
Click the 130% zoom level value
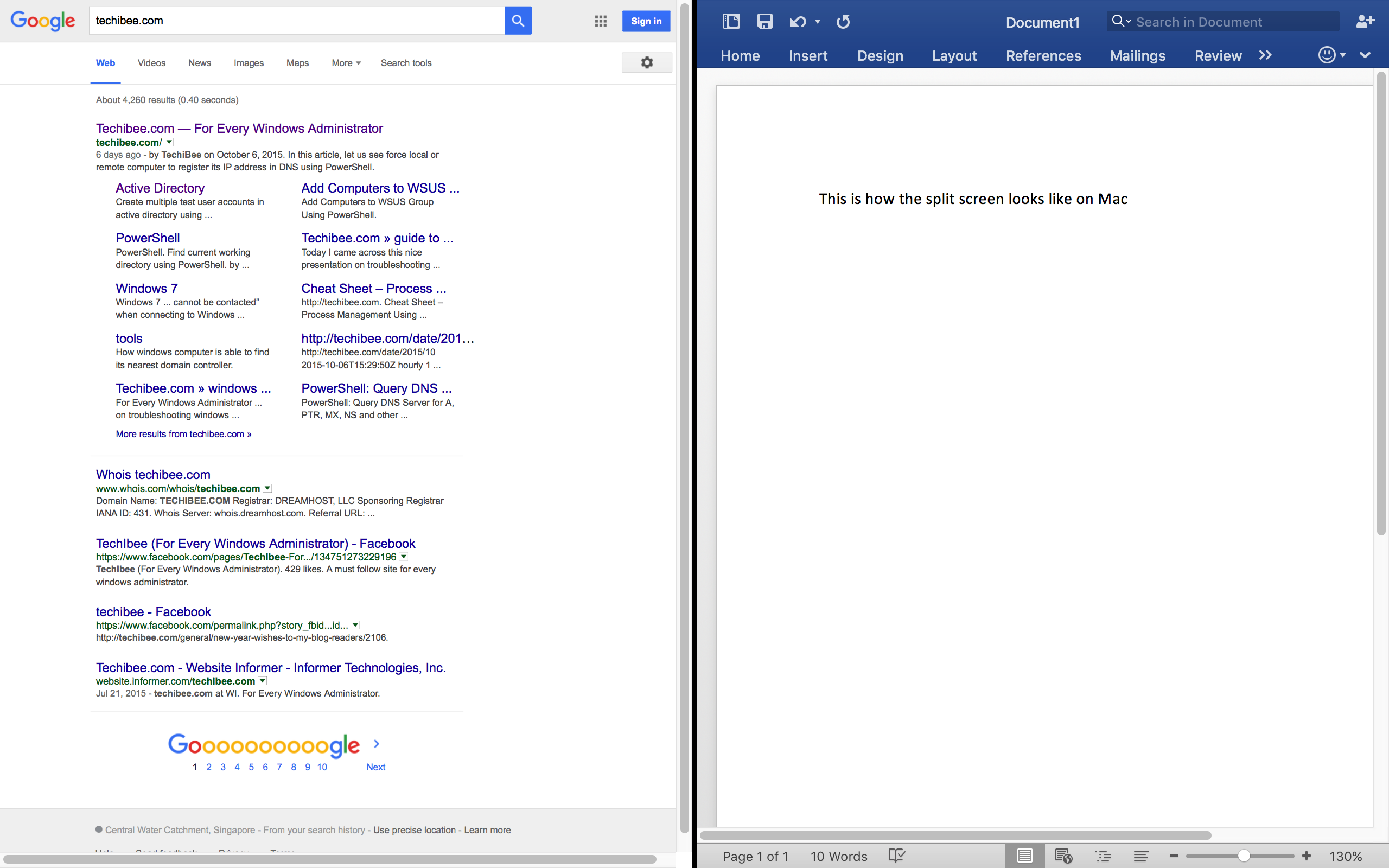pos(1346,856)
